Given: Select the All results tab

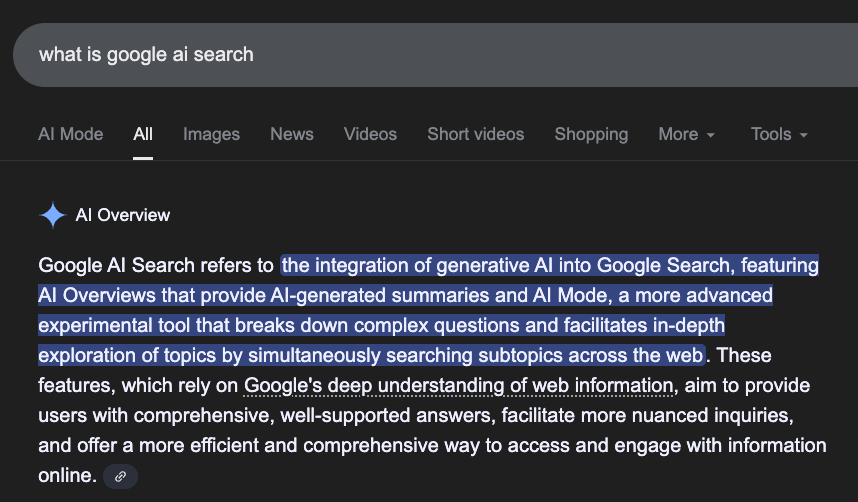Looking at the screenshot, I should 143,134.
